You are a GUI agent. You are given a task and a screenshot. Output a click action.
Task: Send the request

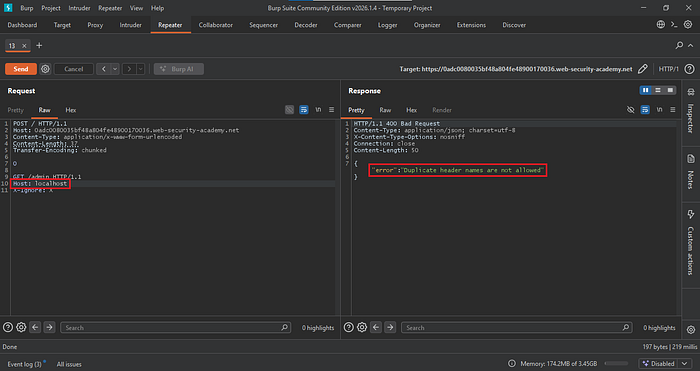(21, 69)
